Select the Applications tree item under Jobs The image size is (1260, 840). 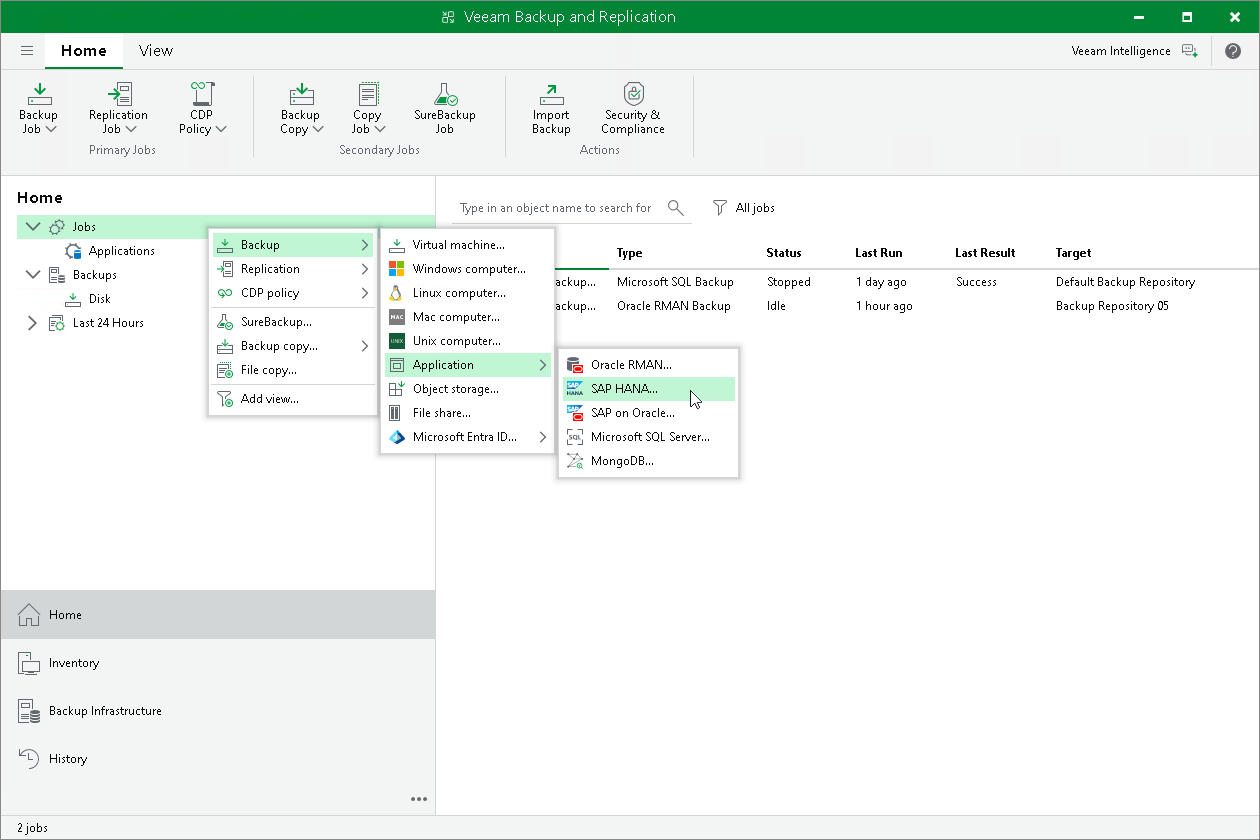click(121, 251)
